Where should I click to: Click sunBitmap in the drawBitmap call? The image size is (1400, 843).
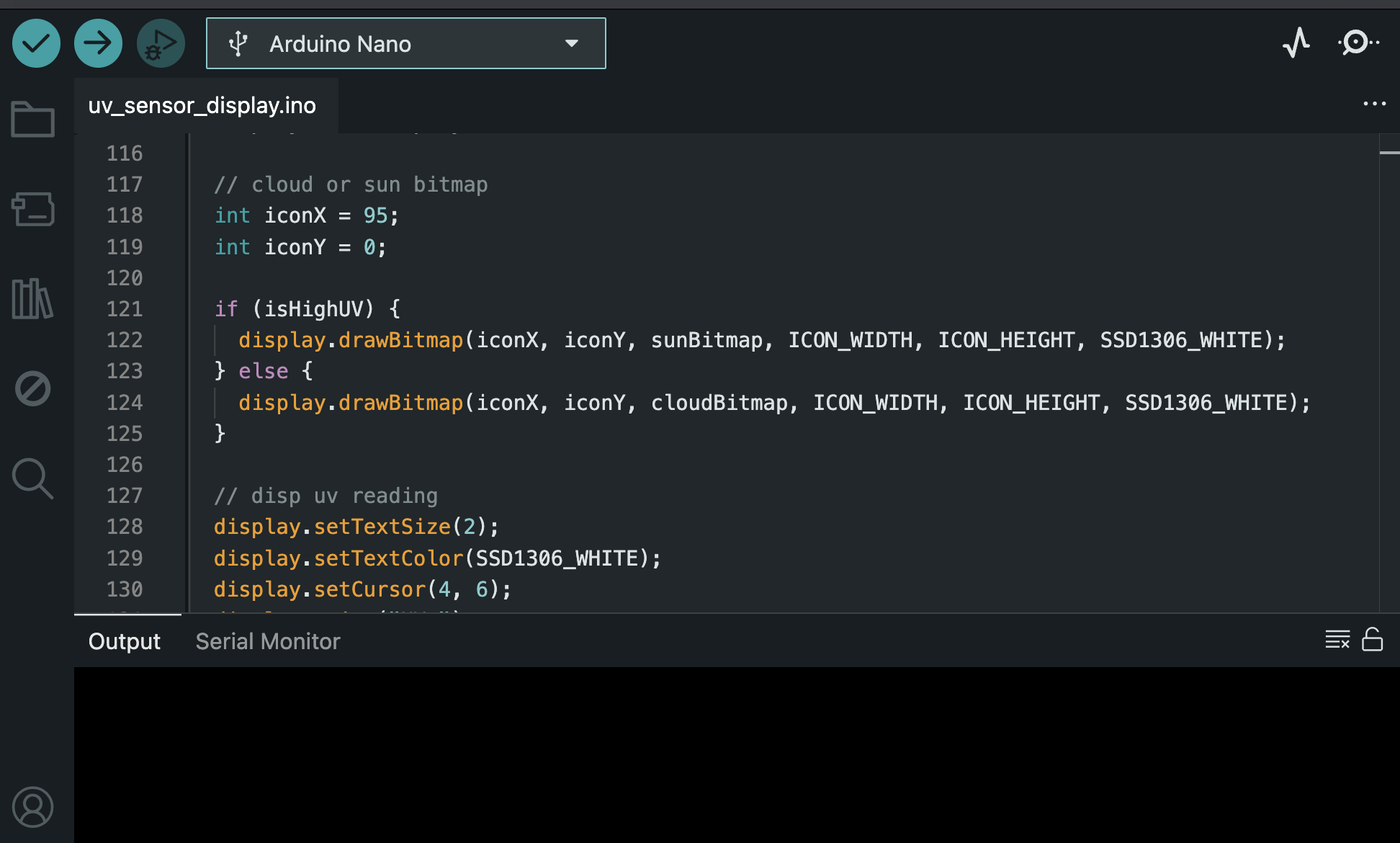tap(706, 340)
